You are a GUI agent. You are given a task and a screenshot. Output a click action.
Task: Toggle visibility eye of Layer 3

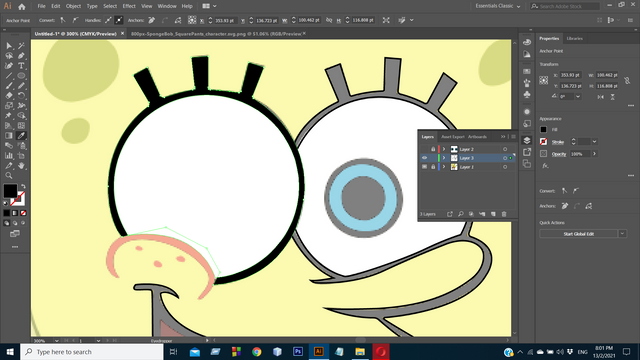point(424,158)
